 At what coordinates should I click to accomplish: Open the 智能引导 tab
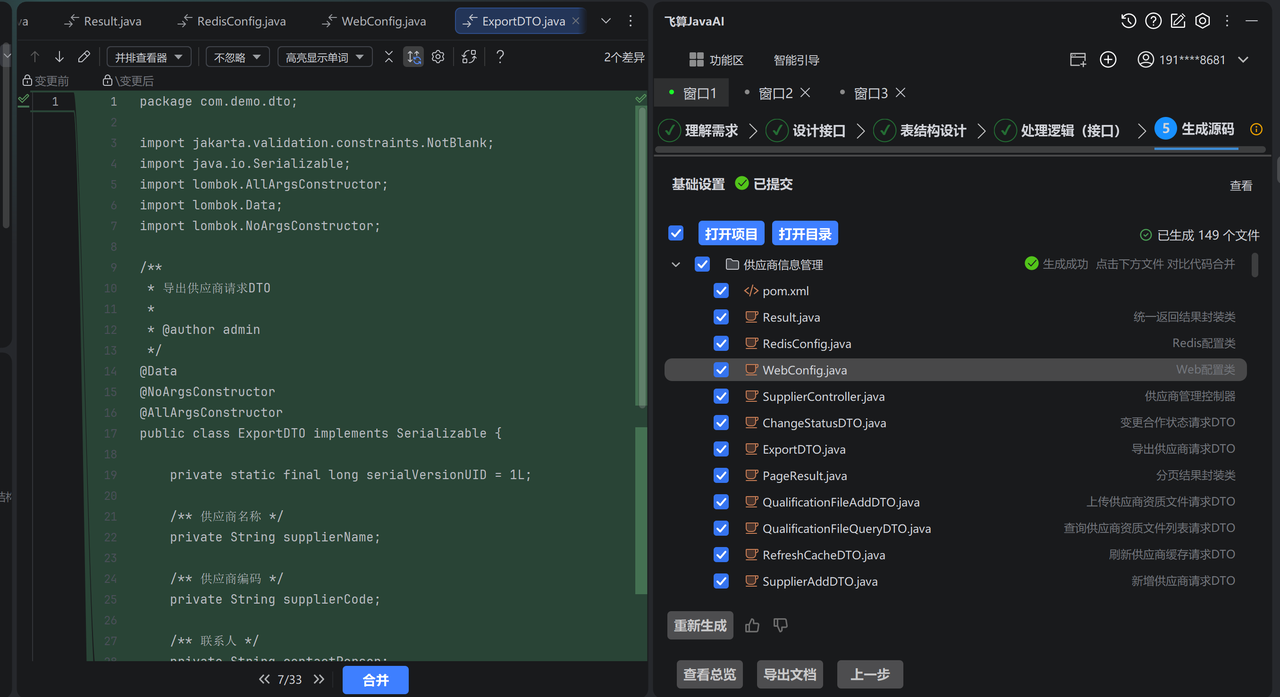pos(796,60)
